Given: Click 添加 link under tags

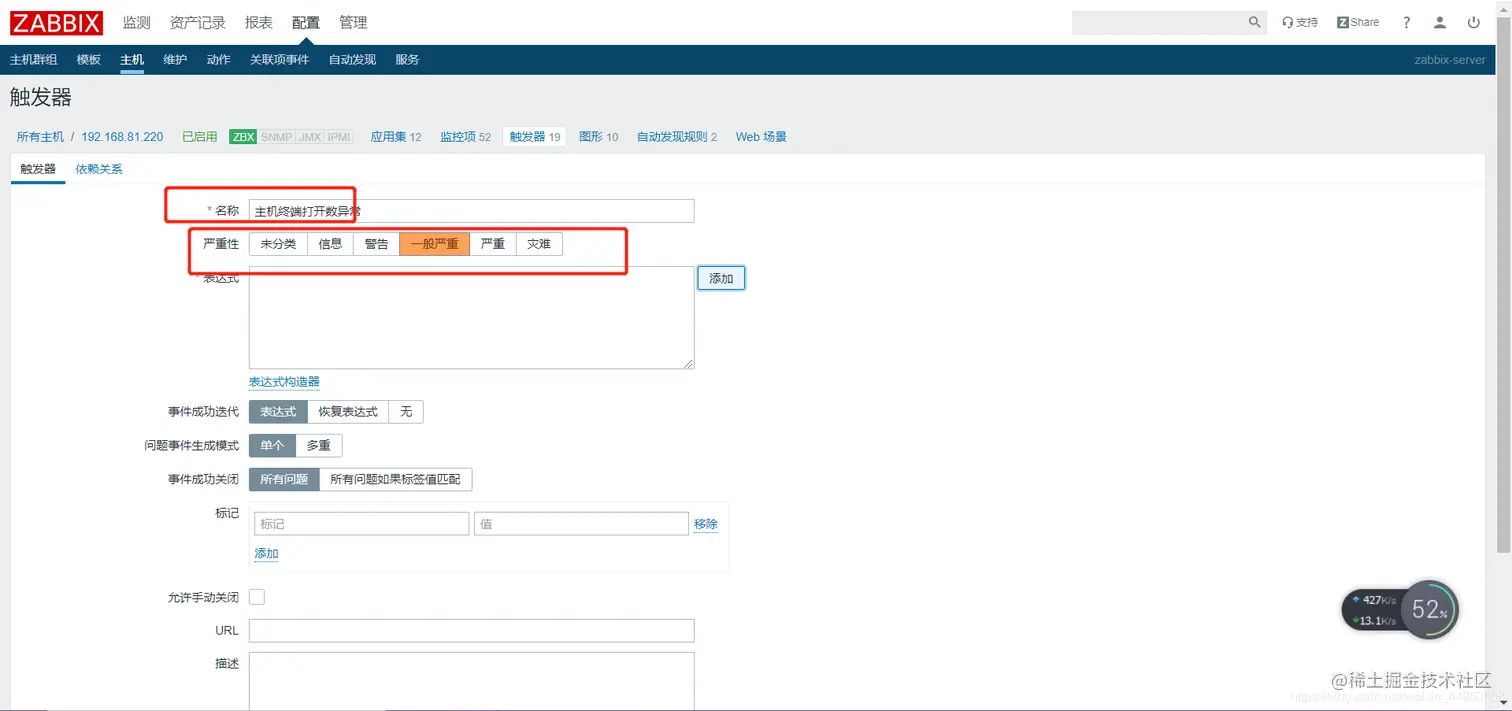Looking at the screenshot, I should (266, 554).
